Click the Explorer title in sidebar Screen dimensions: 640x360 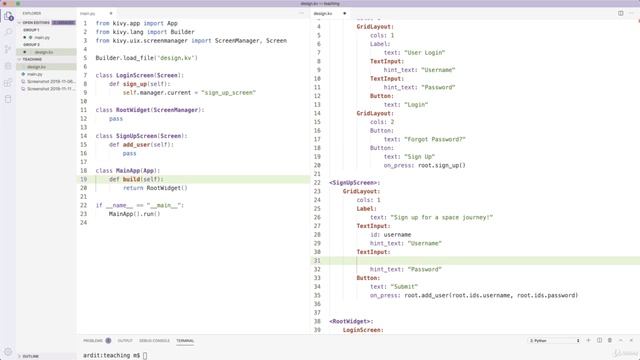coord(32,13)
